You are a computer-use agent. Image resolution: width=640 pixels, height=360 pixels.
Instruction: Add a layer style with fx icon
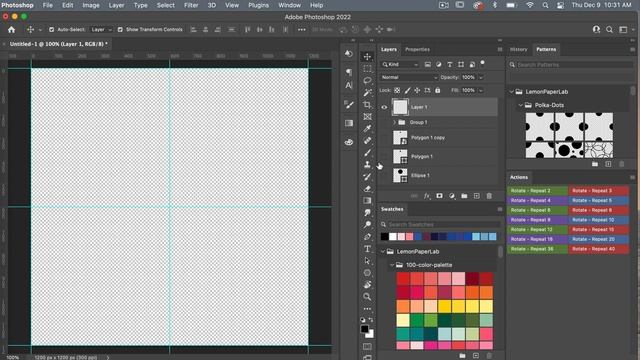tap(427, 196)
